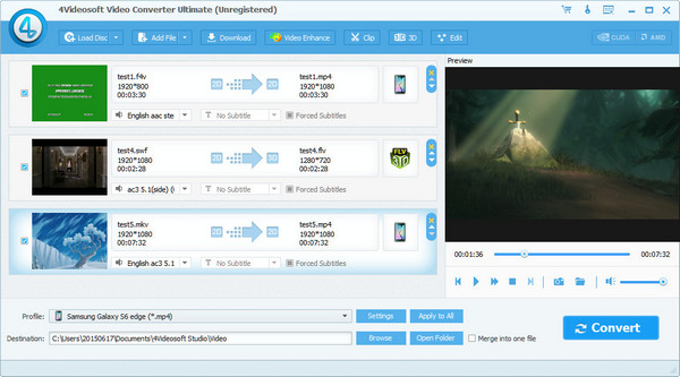Image resolution: width=680 pixels, height=377 pixels.
Task: Jump to previous in preview
Action: tap(458, 282)
